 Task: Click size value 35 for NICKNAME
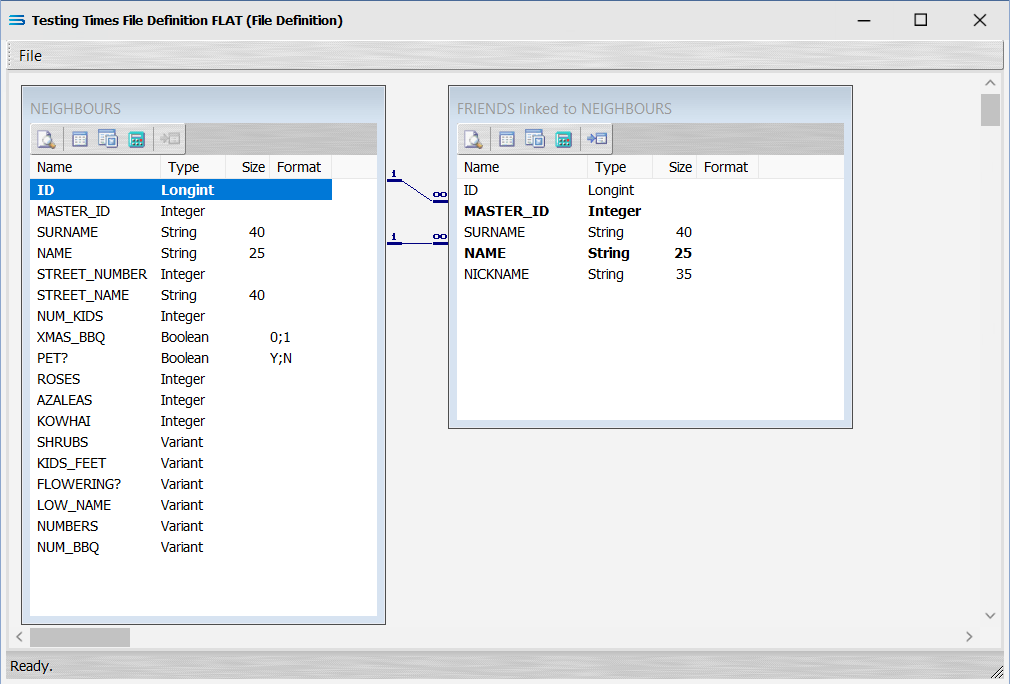(x=683, y=274)
